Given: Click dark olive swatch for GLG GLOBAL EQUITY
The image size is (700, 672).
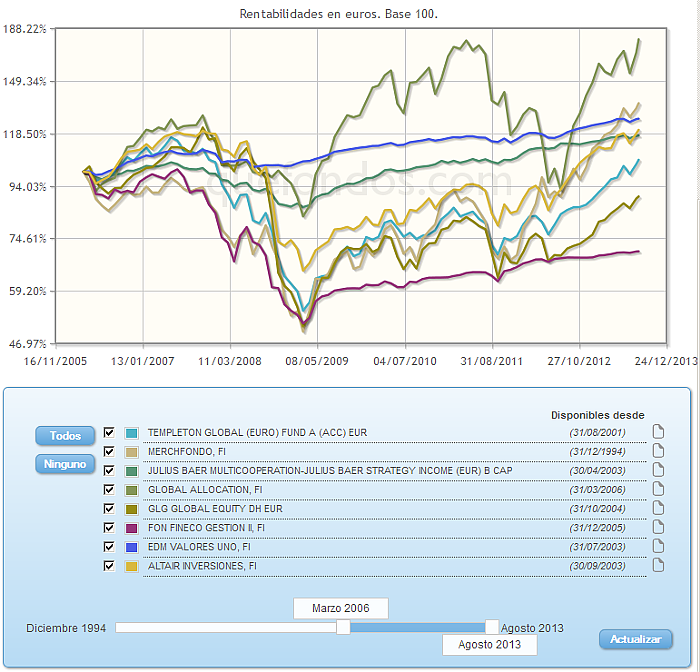Looking at the screenshot, I should click(x=131, y=509).
